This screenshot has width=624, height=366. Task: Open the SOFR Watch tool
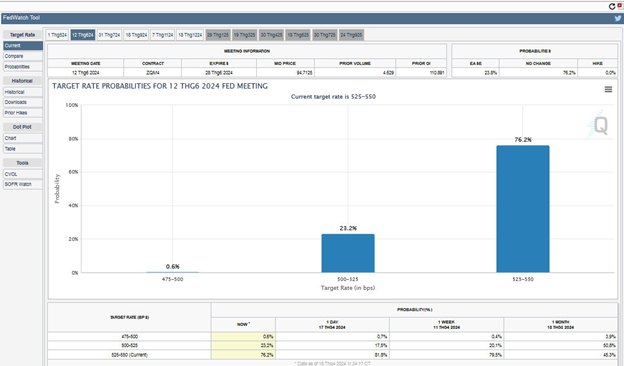click(23, 184)
